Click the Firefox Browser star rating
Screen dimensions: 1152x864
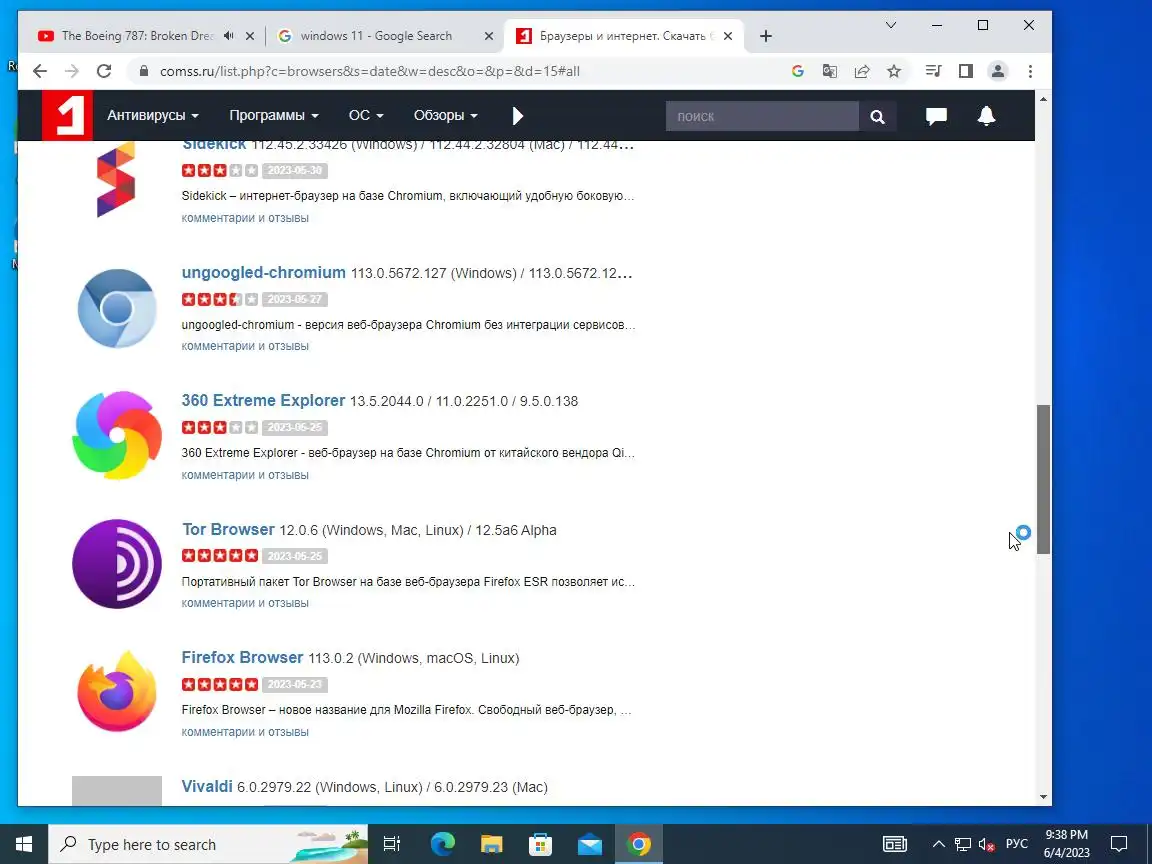coord(220,684)
